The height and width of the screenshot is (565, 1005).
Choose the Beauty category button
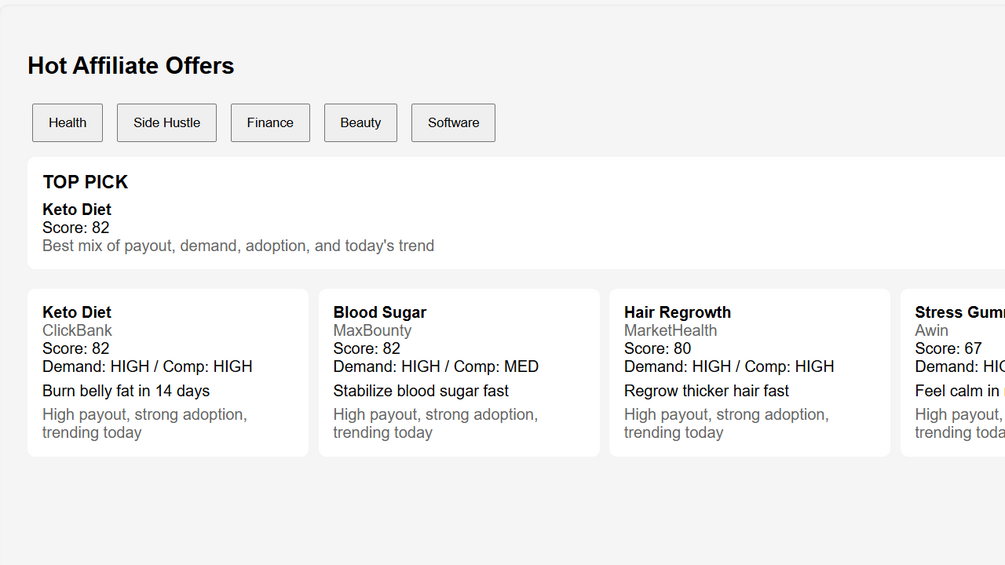pyautogui.click(x=360, y=123)
